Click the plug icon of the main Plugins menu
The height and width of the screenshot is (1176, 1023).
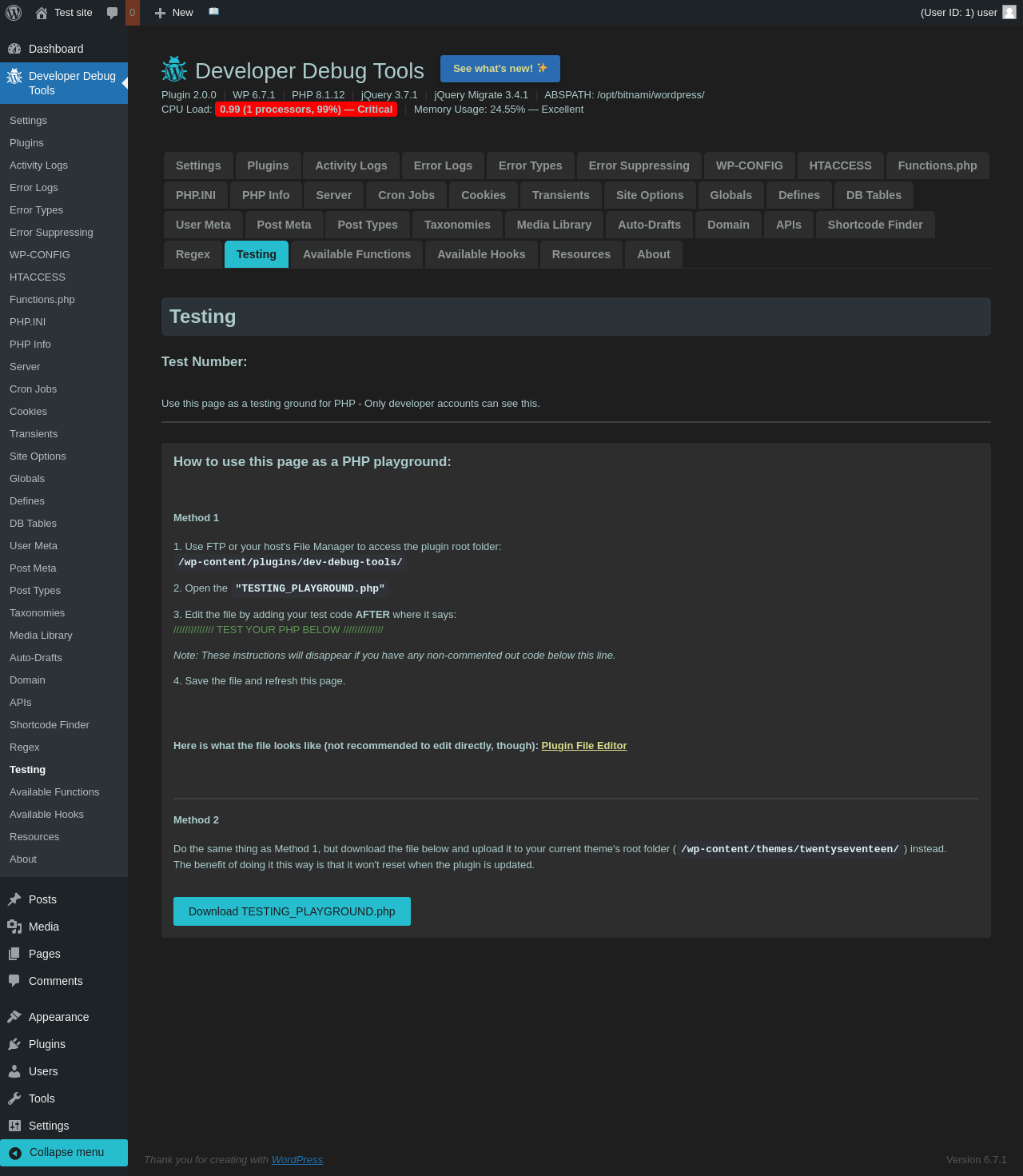coord(14,1044)
